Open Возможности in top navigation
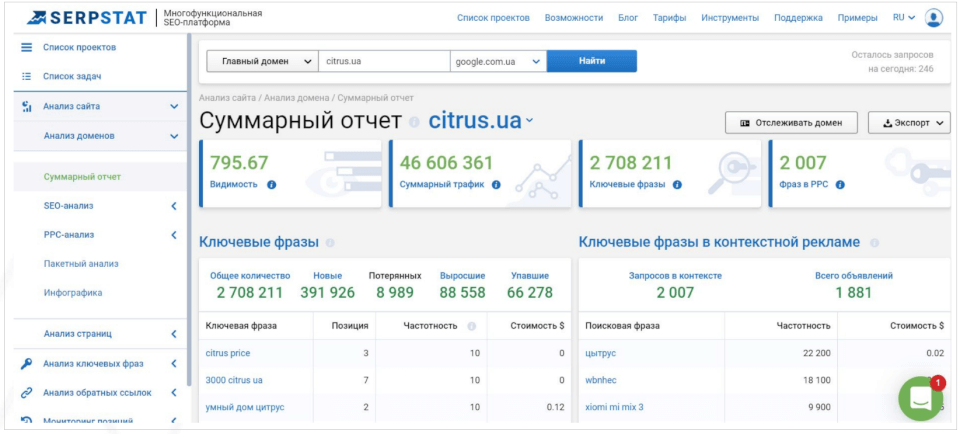The image size is (960, 434). pyautogui.click(x=574, y=18)
